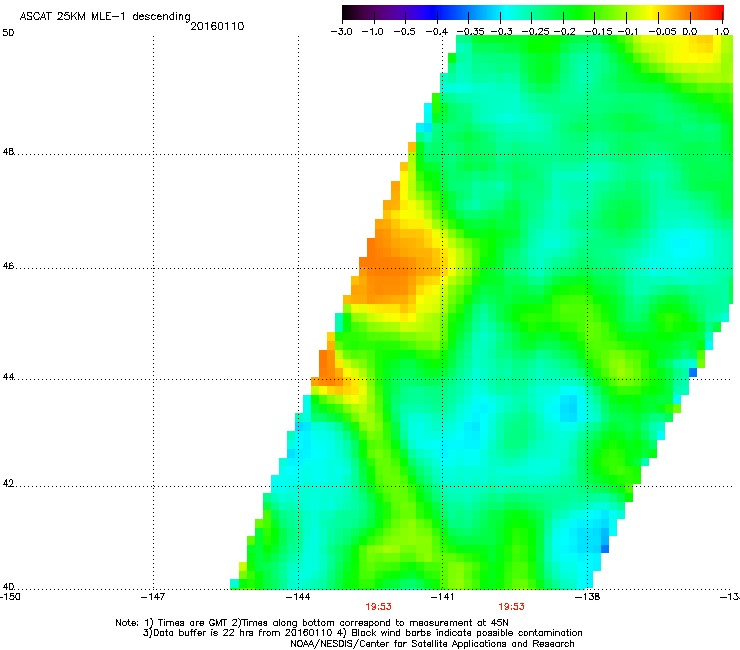Click the -3.0 color scale label
The image size is (740, 650).
(x=341, y=32)
